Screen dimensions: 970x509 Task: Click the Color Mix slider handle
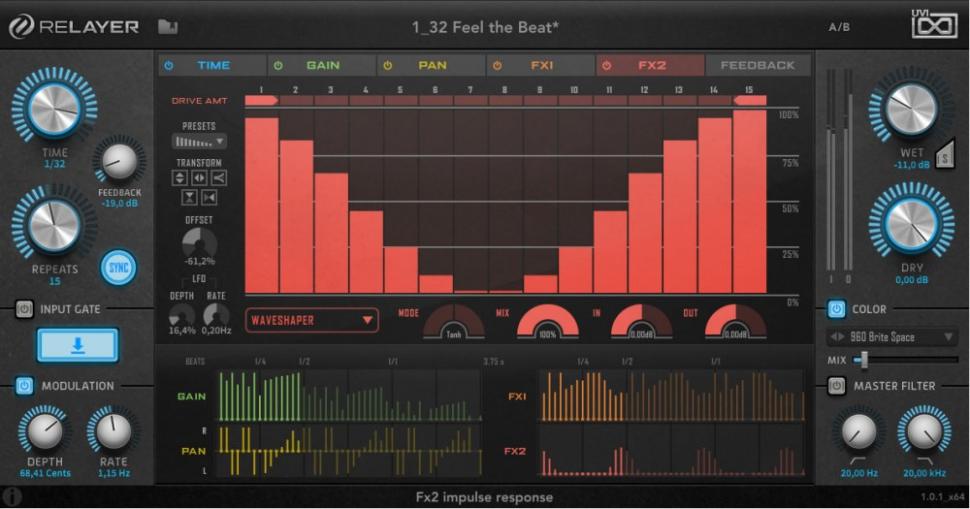(x=861, y=359)
